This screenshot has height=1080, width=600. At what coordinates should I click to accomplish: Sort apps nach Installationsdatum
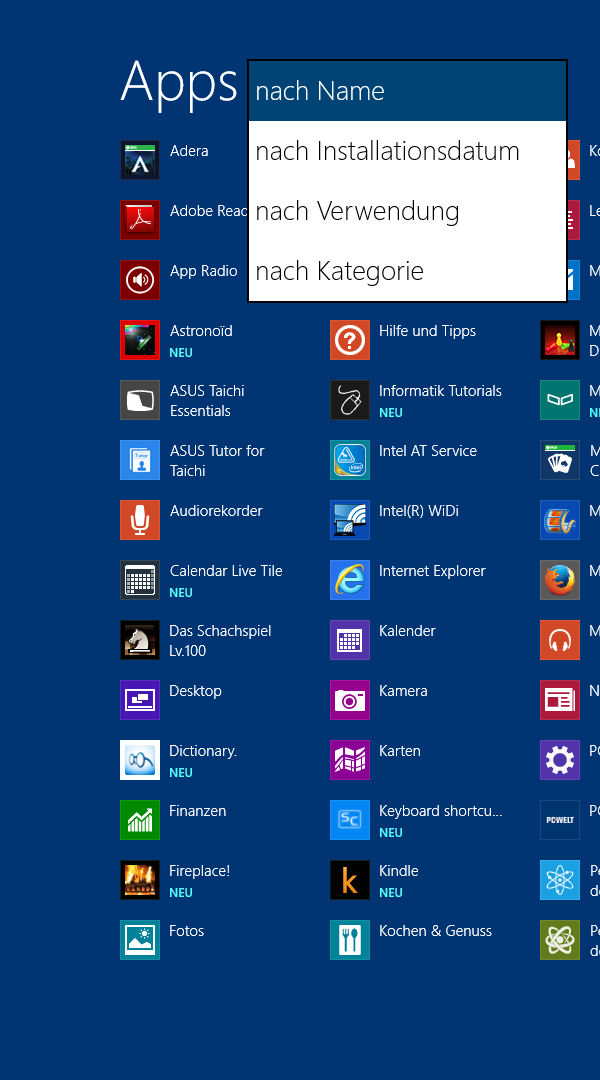407,151
